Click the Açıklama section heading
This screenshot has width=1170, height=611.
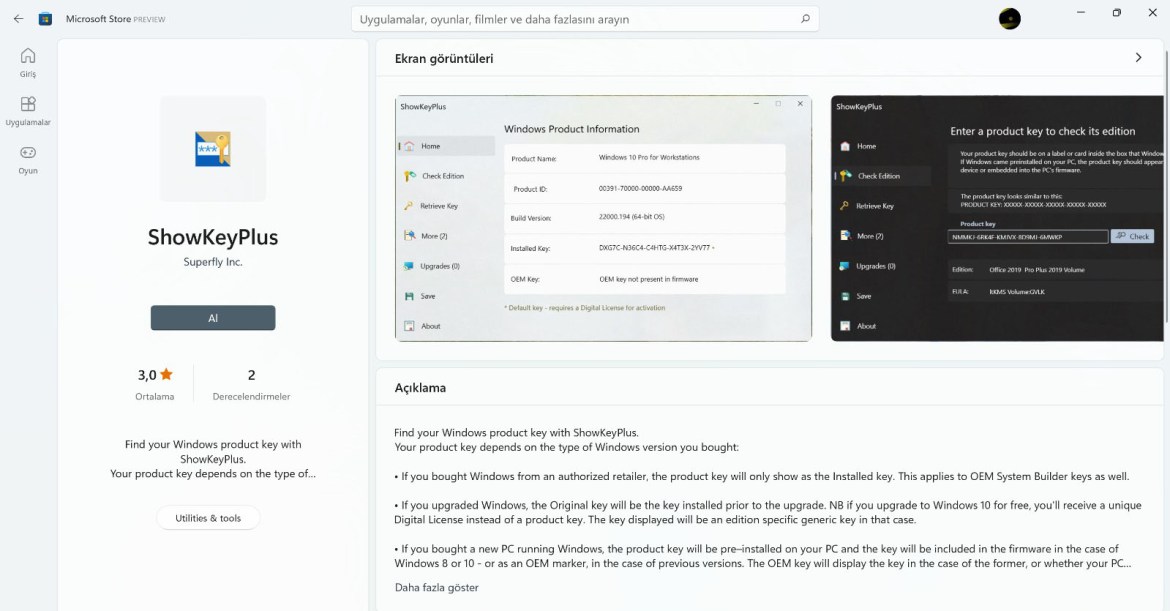pos(420,388)
